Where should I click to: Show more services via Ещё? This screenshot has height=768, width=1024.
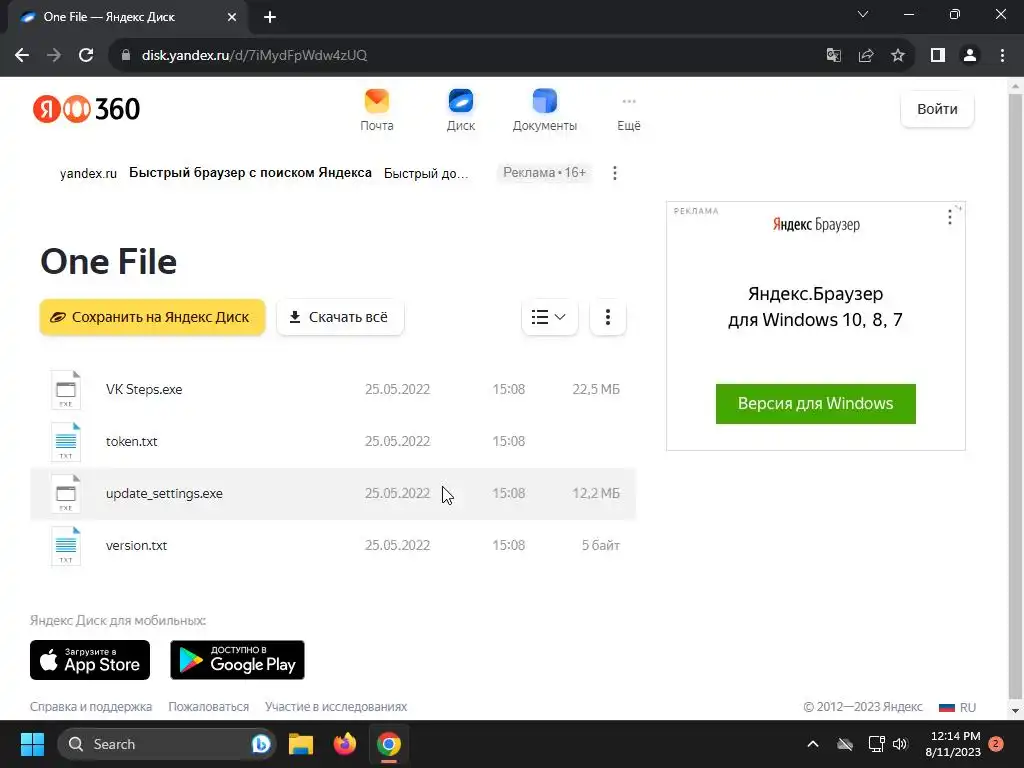tap(629, 110)
